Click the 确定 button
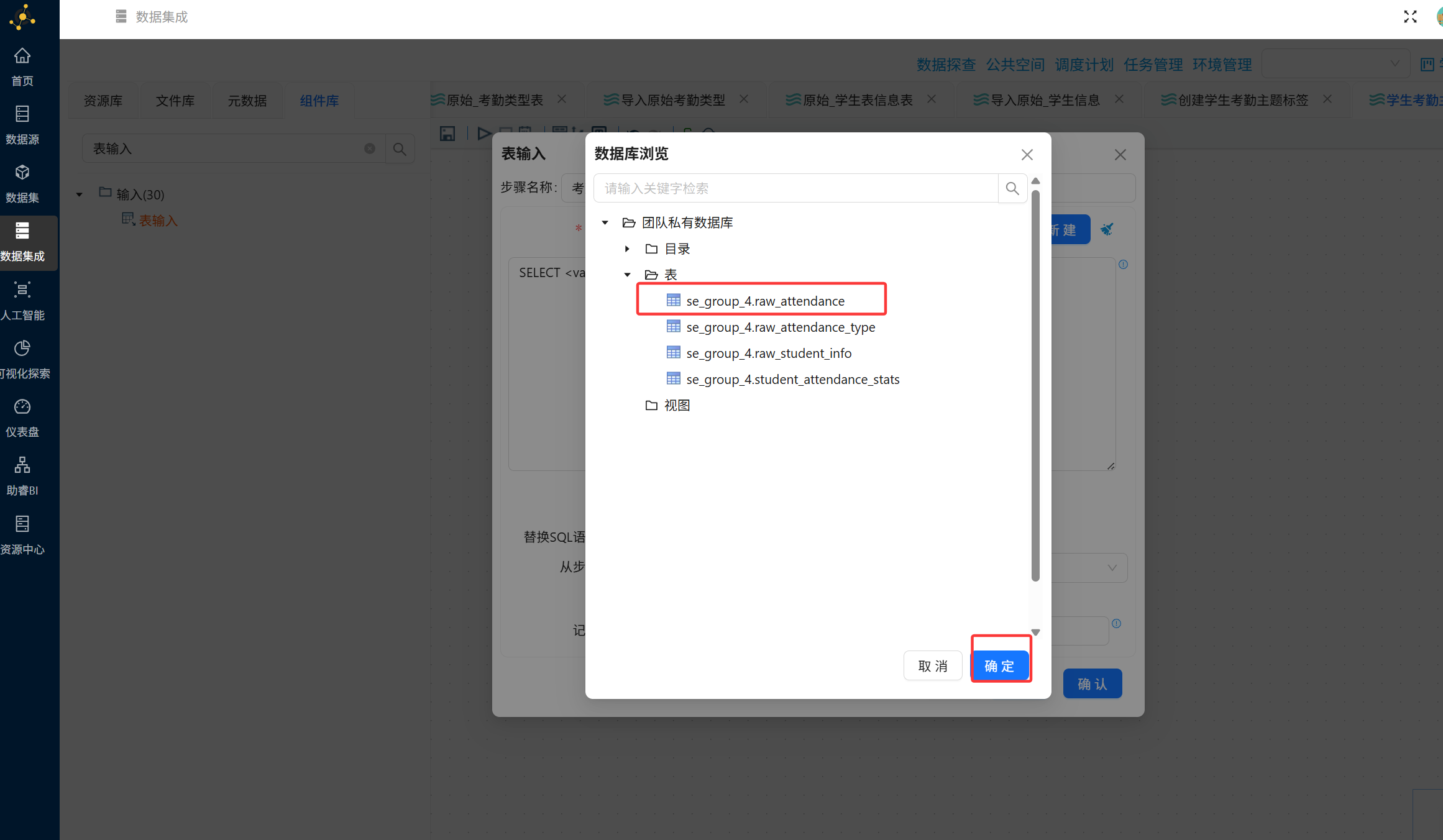1443x840 pixels. click(1000, 666)
